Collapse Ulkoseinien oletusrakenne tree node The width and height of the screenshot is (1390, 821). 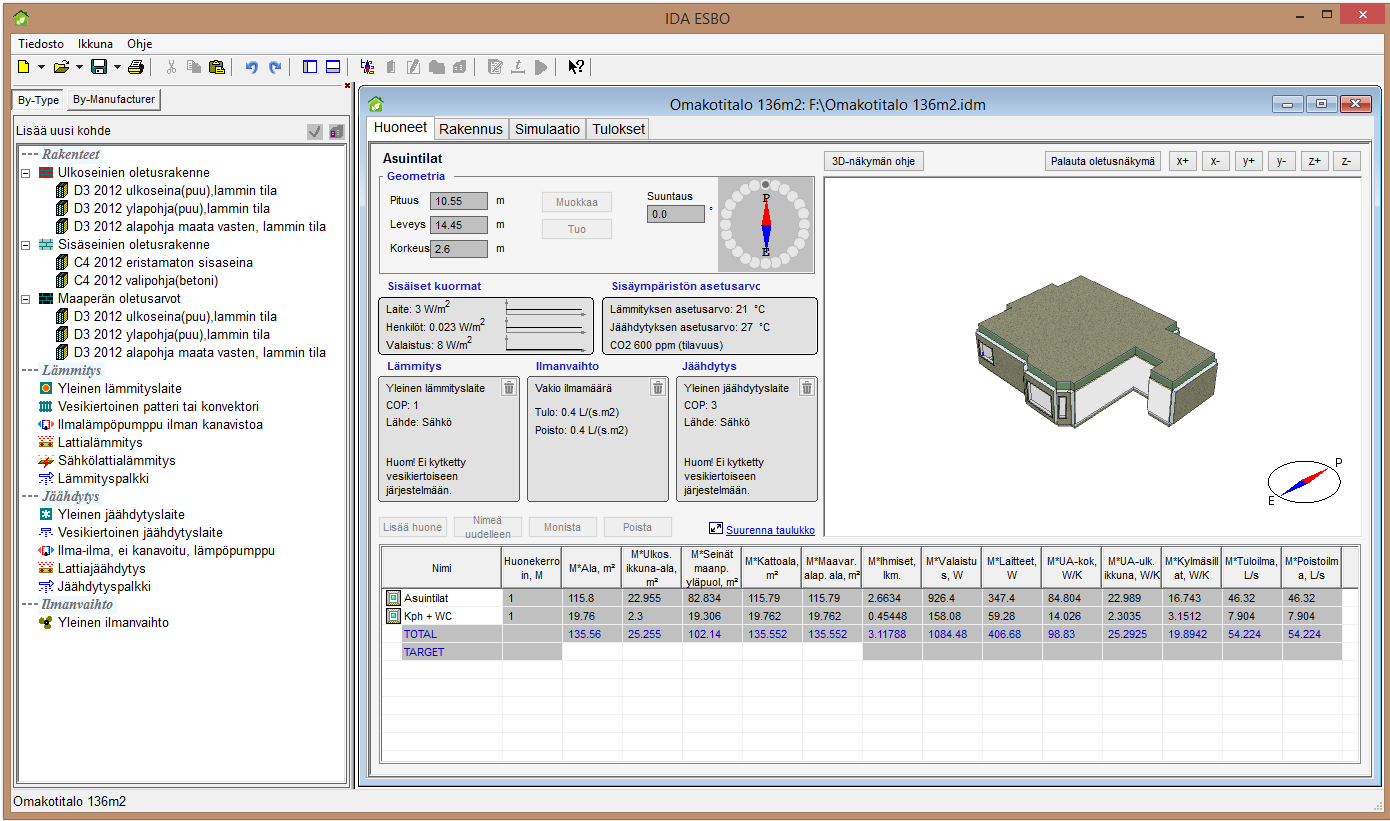[26, 172]
